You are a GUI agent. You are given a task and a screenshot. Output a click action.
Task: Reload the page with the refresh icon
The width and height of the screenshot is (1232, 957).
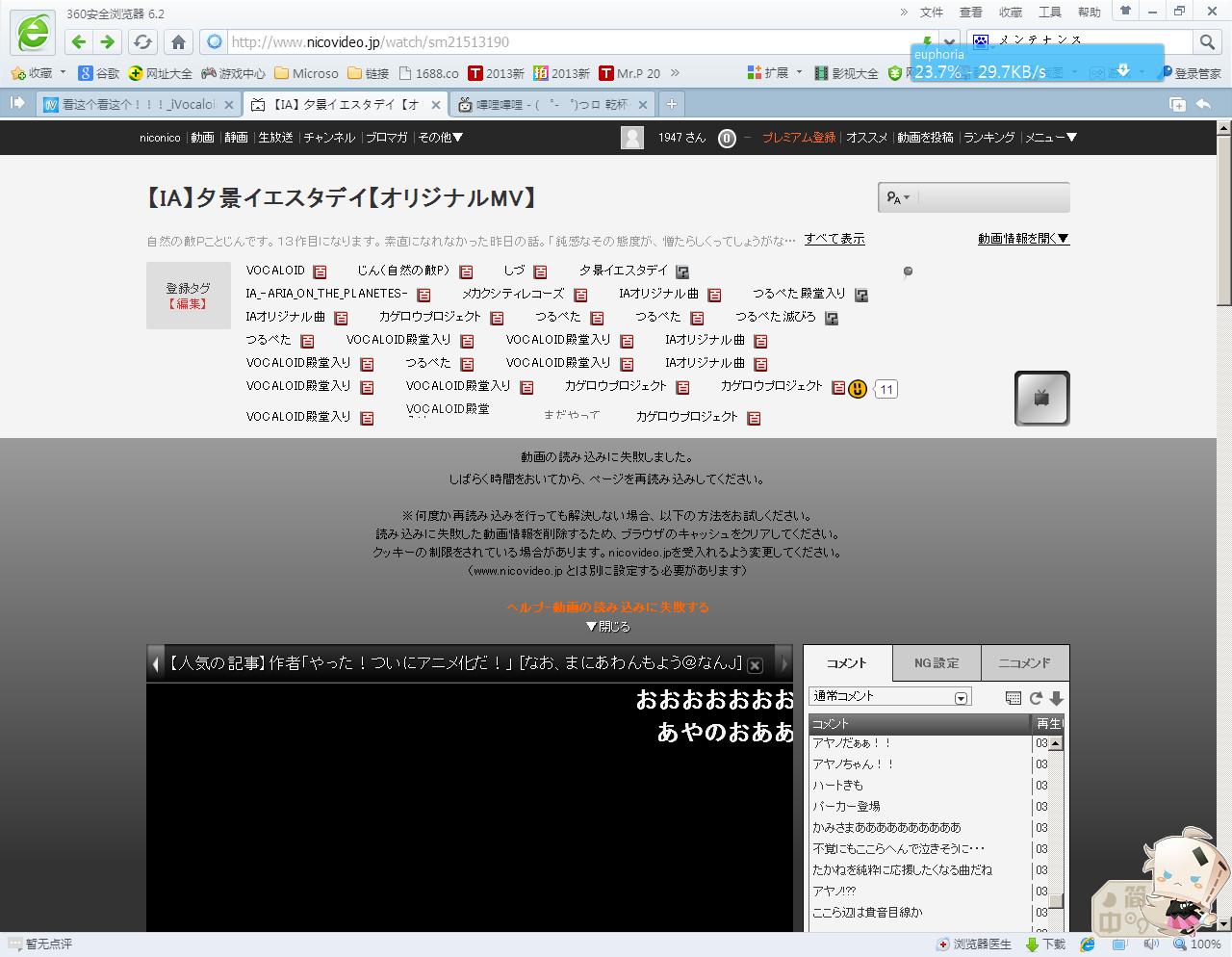coord(142,42)
